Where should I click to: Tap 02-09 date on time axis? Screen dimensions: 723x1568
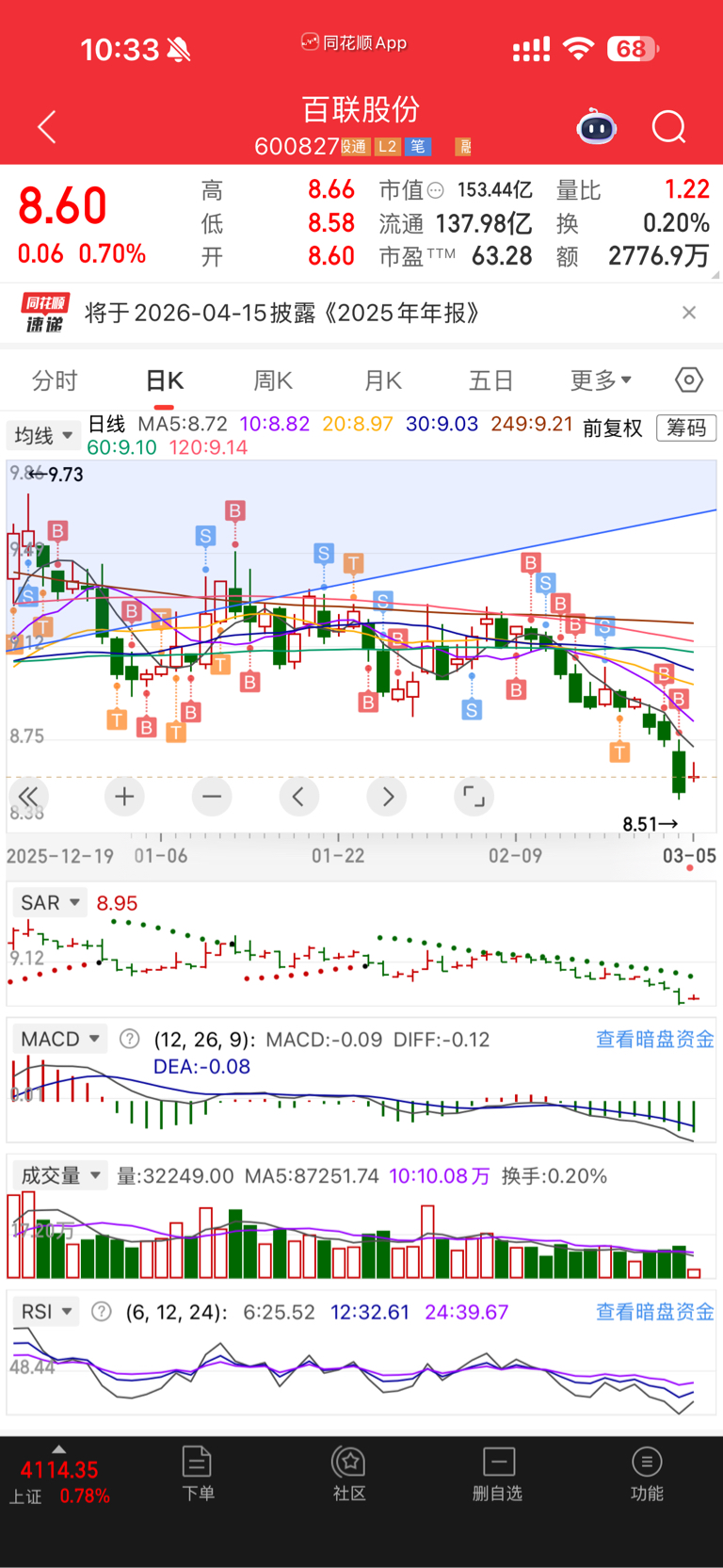click(515, 856)
